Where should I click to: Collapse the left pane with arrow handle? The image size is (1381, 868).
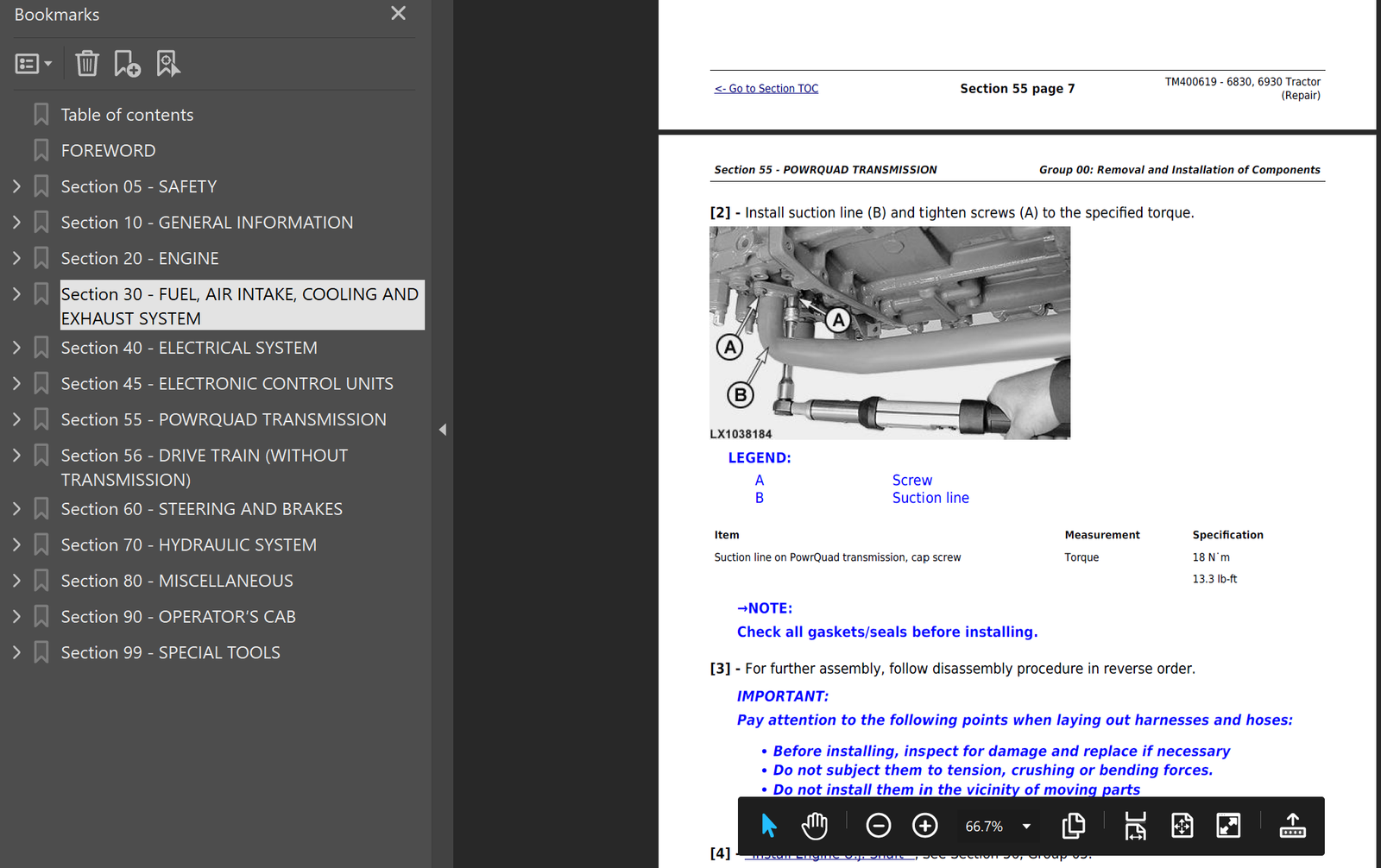[443, 430]
